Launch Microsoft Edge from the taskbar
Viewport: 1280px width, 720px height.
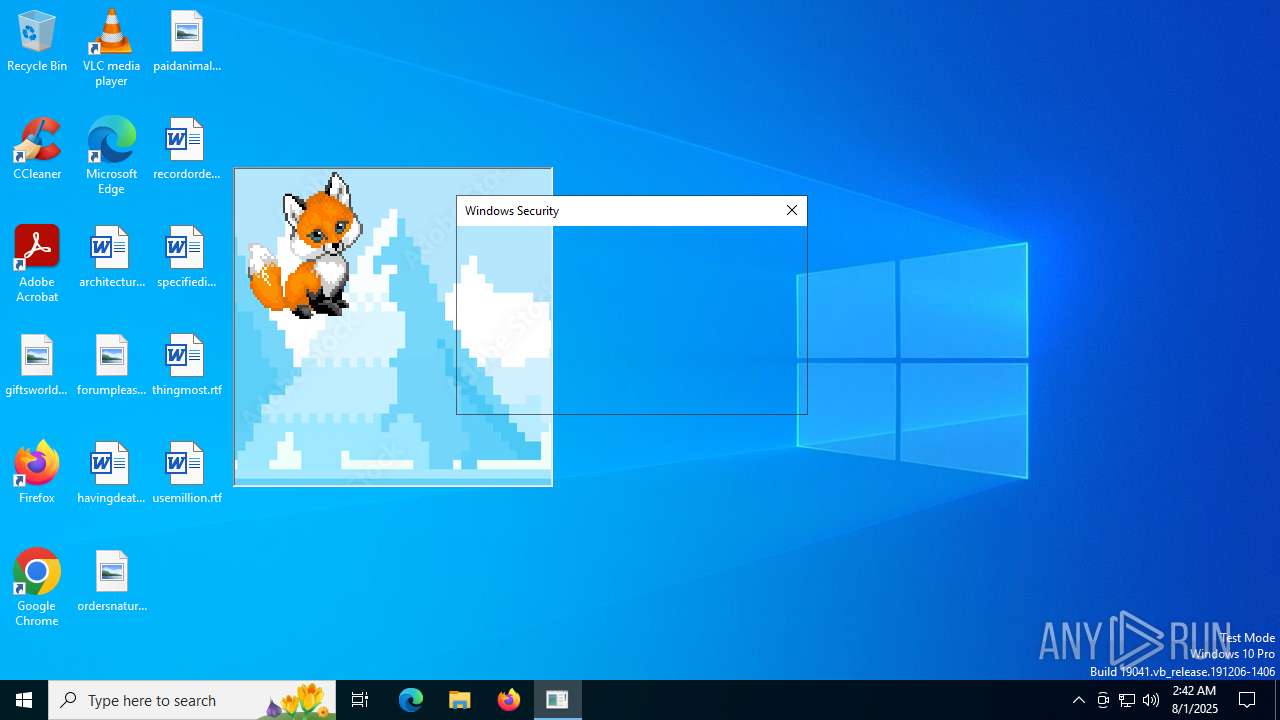(x=411, y=700)
